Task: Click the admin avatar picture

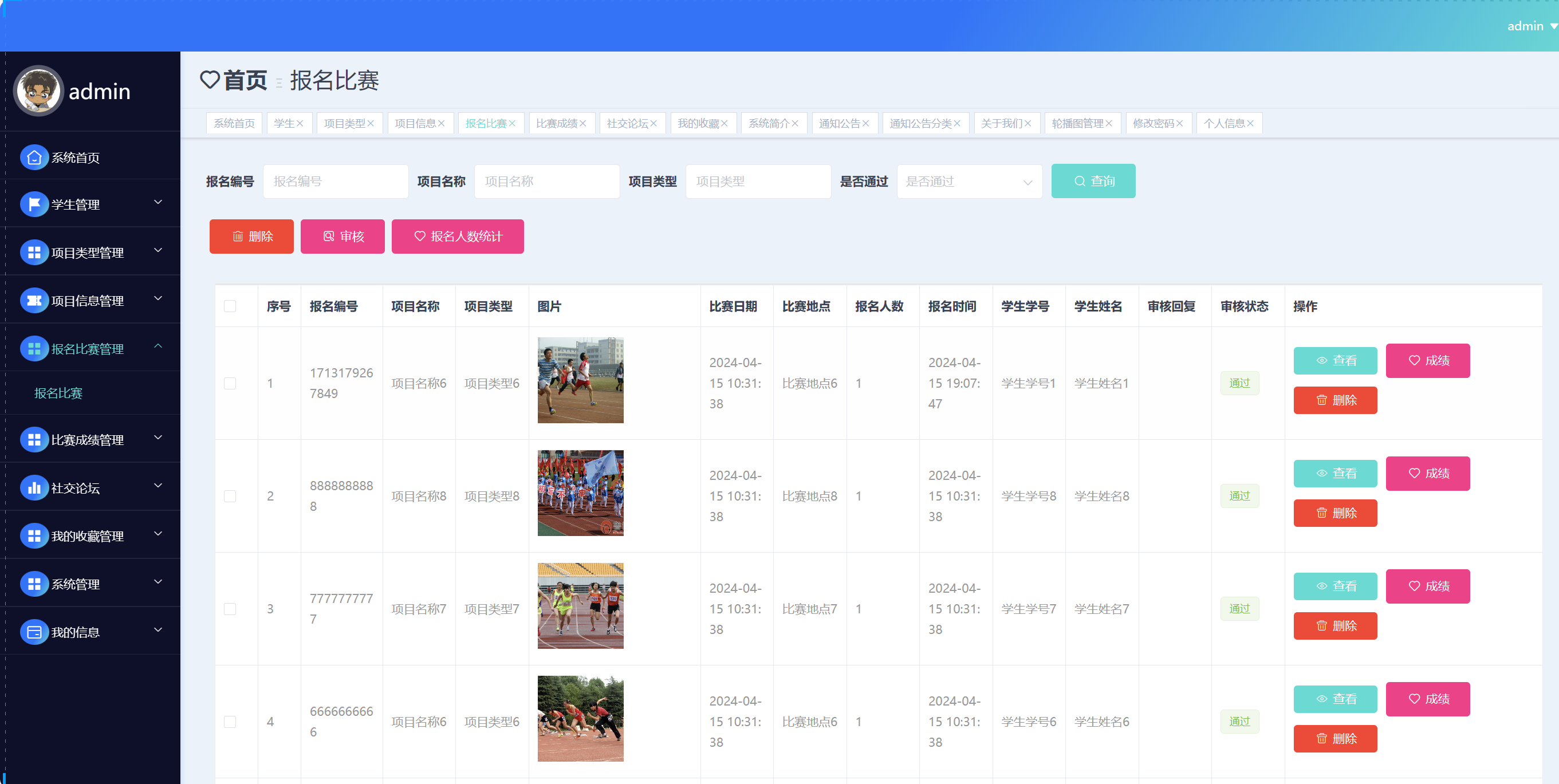Action: (x=38, y=90)
